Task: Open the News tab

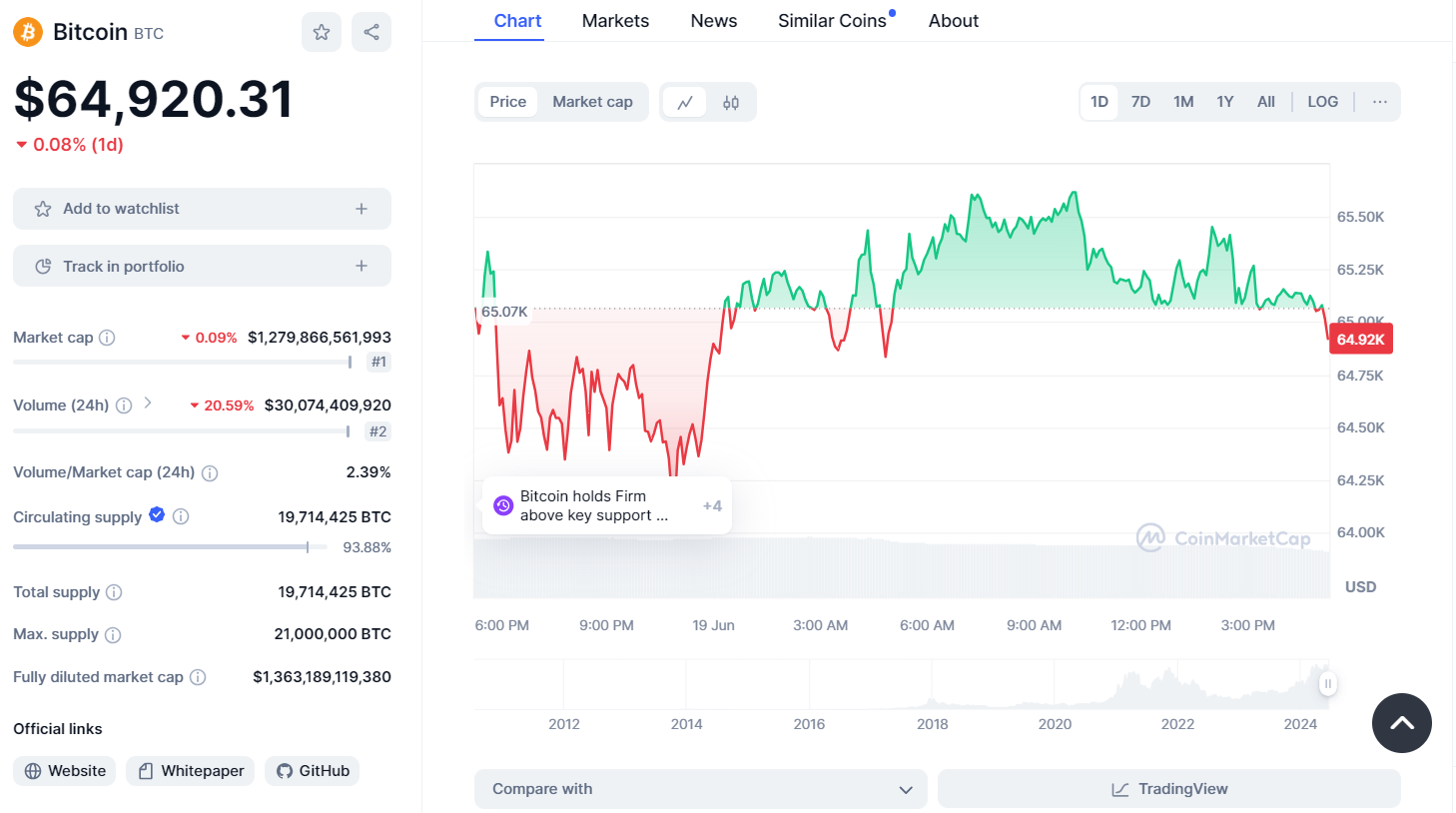Action: click(714, 21)
